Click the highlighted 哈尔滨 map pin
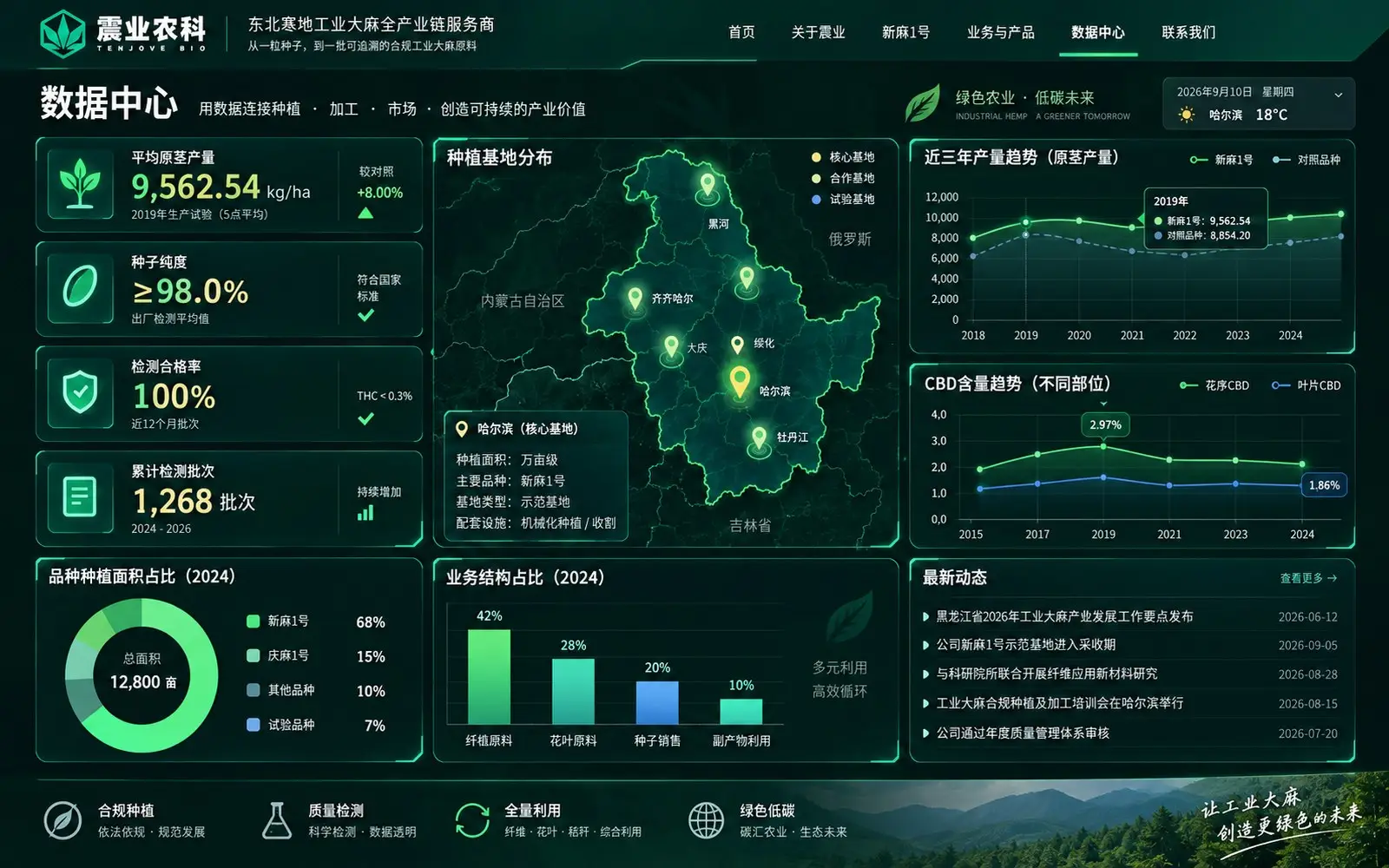This screenshot has width=1389, height=868. pos(740,381)
